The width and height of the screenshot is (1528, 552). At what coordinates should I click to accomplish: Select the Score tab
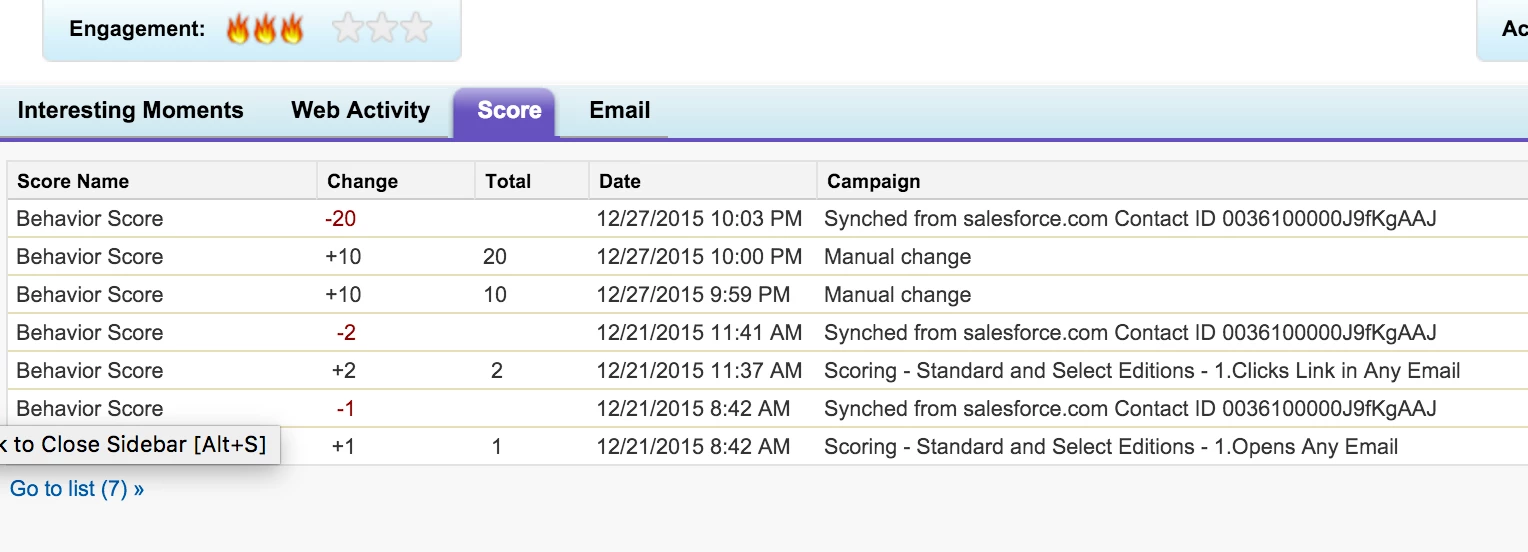pos(509,110)
